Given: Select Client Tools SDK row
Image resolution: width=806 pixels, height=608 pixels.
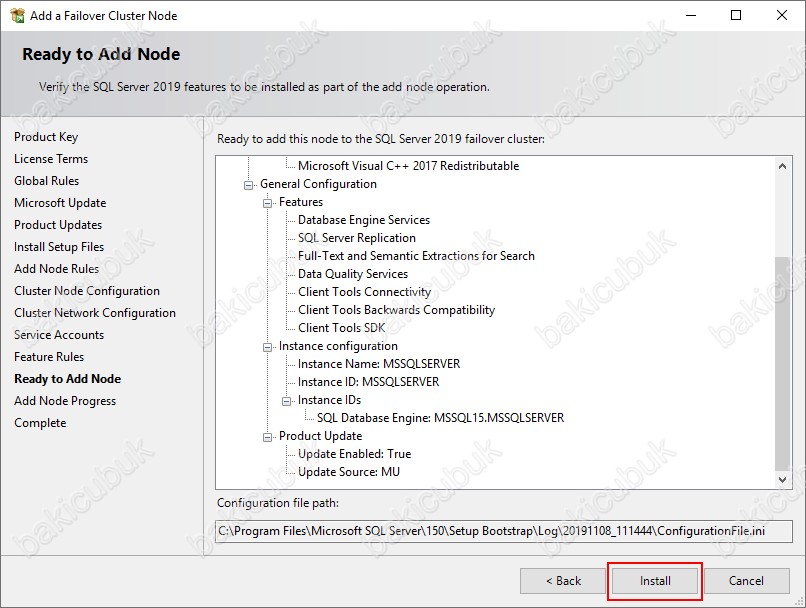Looking at the screenshot, I should click(341, 328).
